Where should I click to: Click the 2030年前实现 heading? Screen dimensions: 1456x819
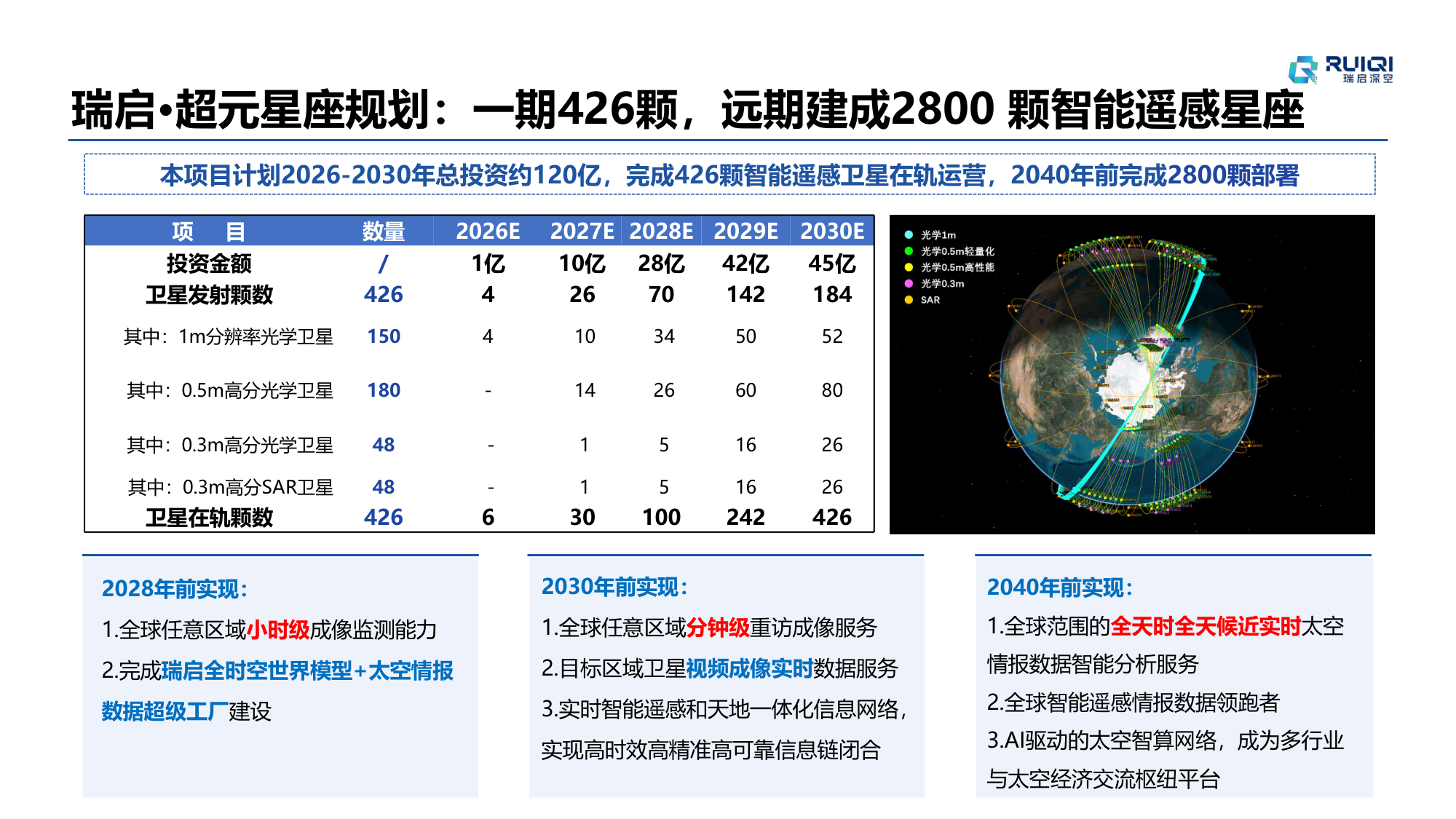click(614, 587)
